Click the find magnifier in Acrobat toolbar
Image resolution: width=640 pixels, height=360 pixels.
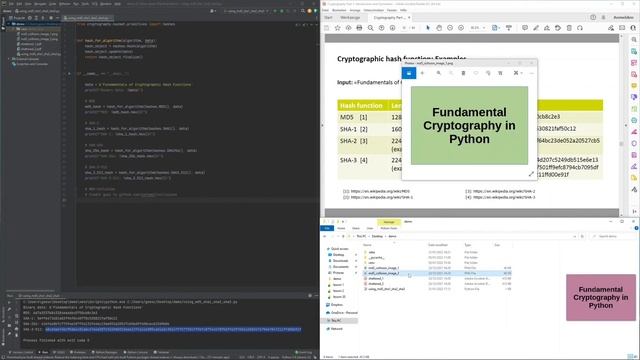click(x=370, y=28)
